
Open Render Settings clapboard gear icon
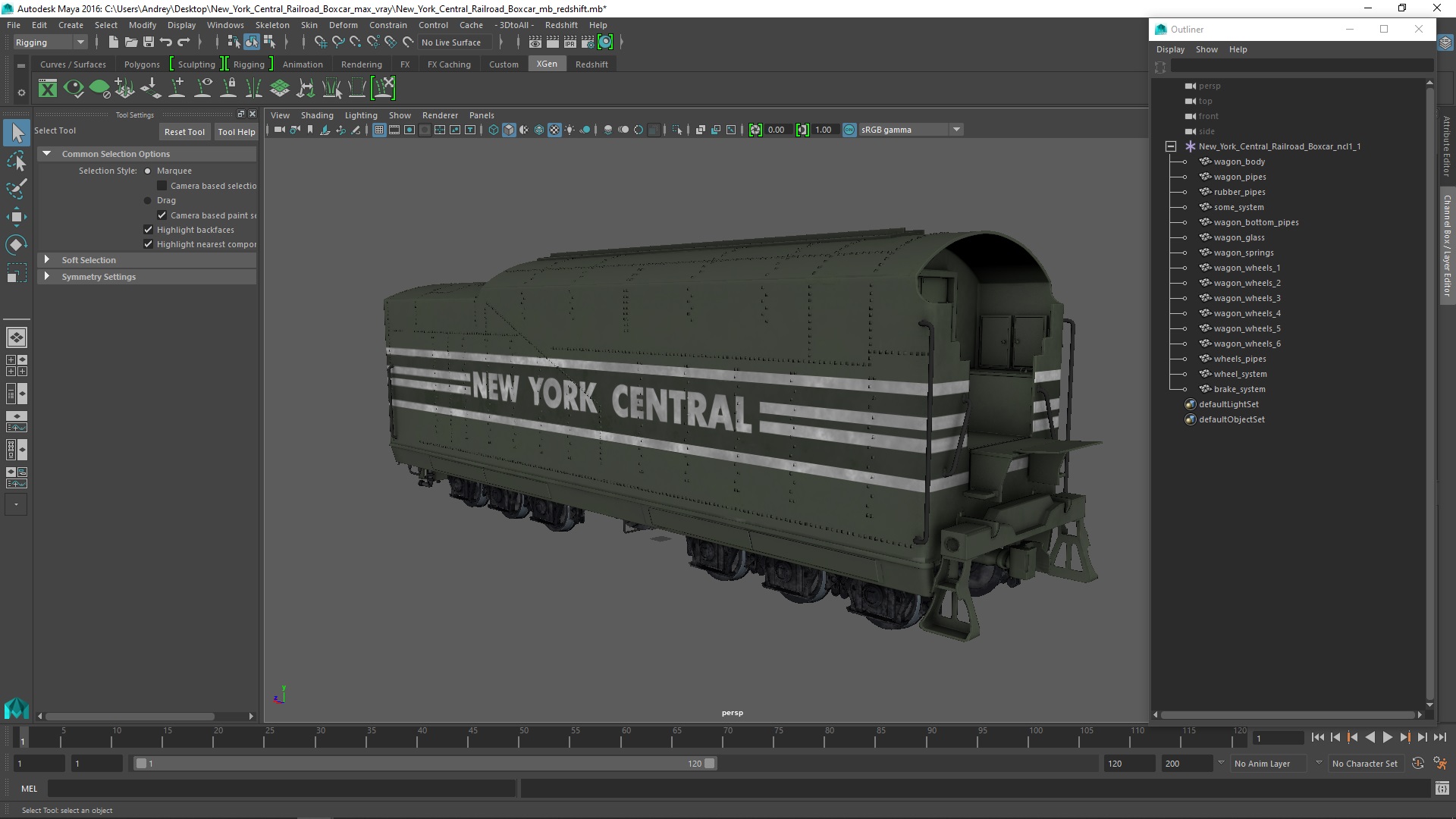[587, 42]
